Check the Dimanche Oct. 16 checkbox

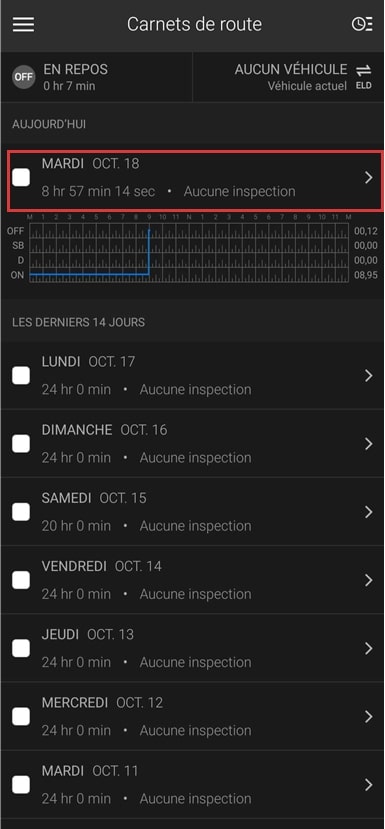pyautogui.click(x=21, y=444)
